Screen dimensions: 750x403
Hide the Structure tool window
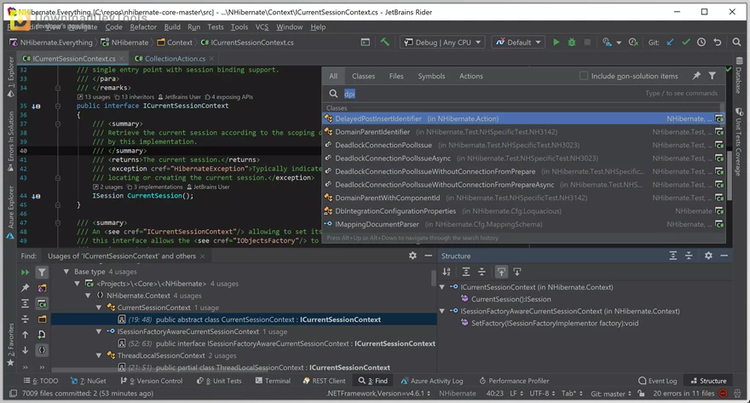(x=724, y=256)
